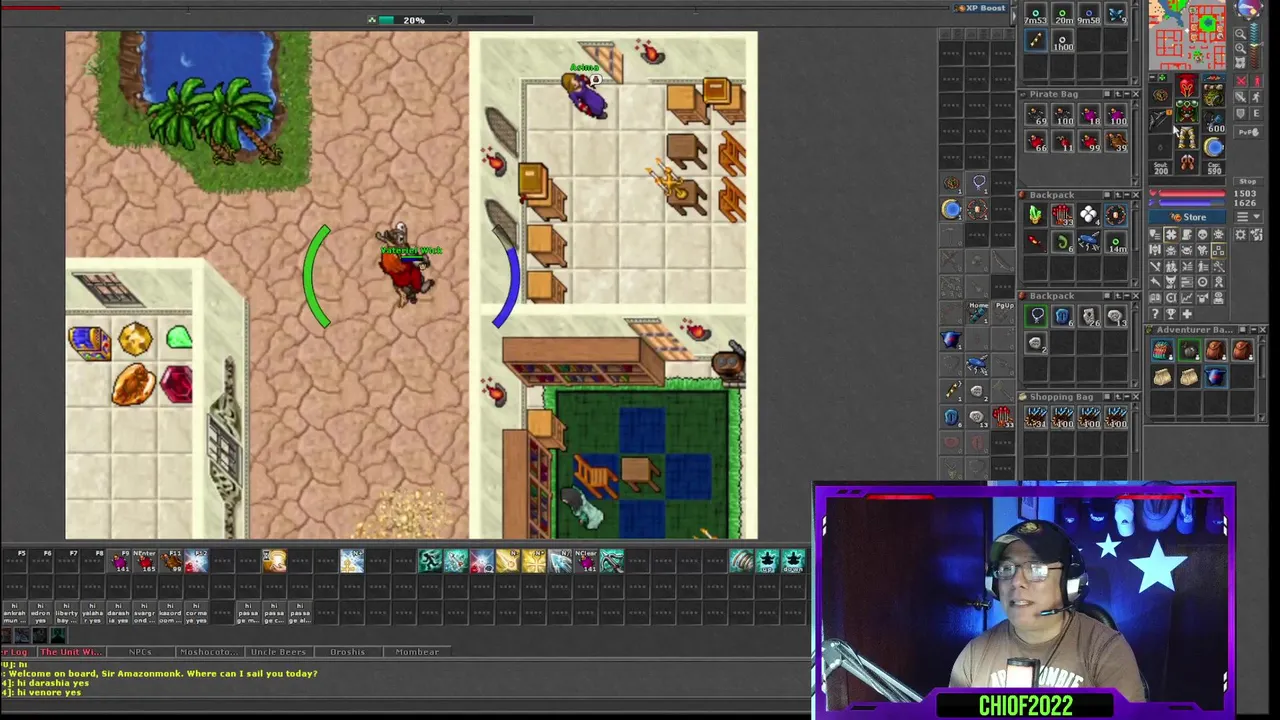1280x720 pixels.
Task: Open the analytics chart button
Action: (x=1187, y=298)
